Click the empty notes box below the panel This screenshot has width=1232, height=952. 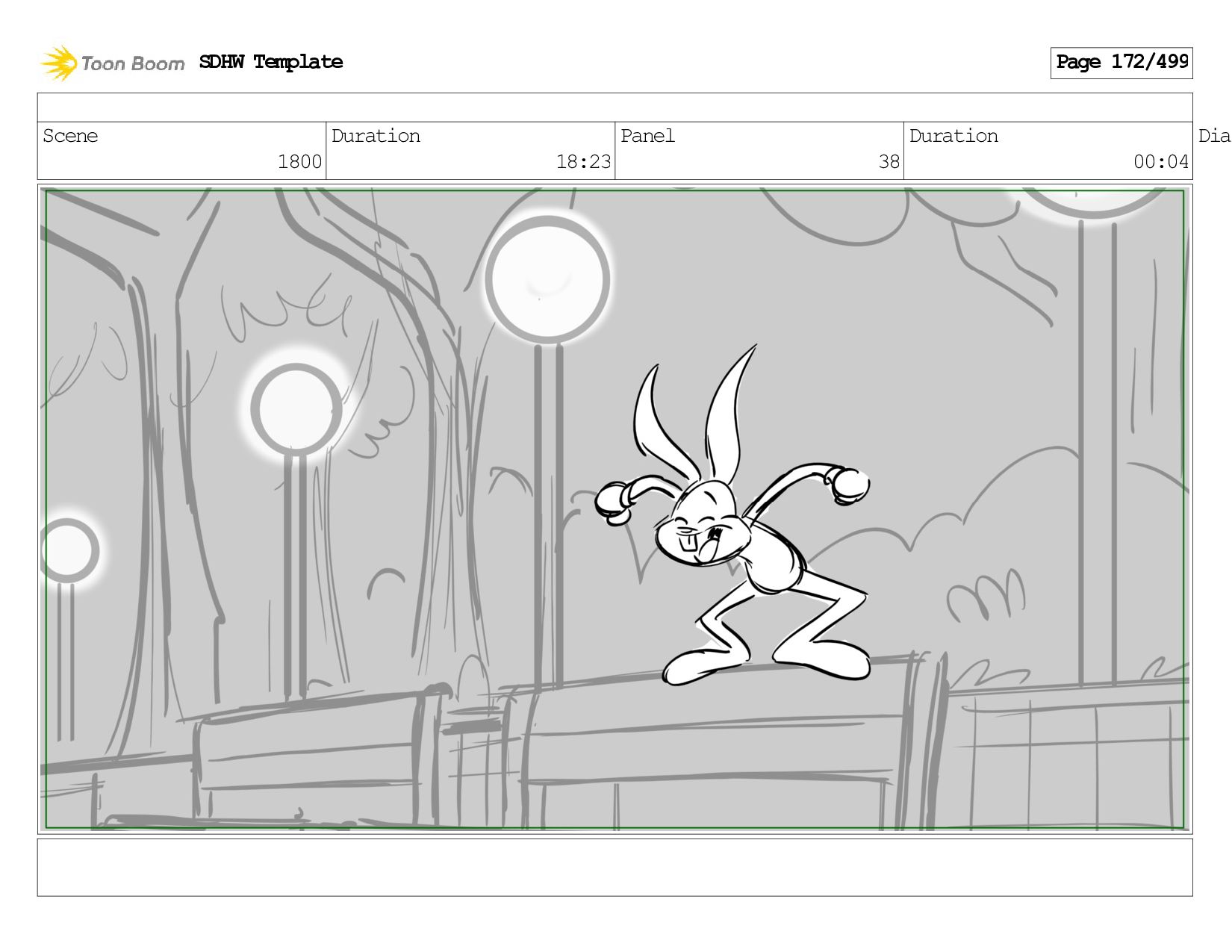click(x=615, y=868)
